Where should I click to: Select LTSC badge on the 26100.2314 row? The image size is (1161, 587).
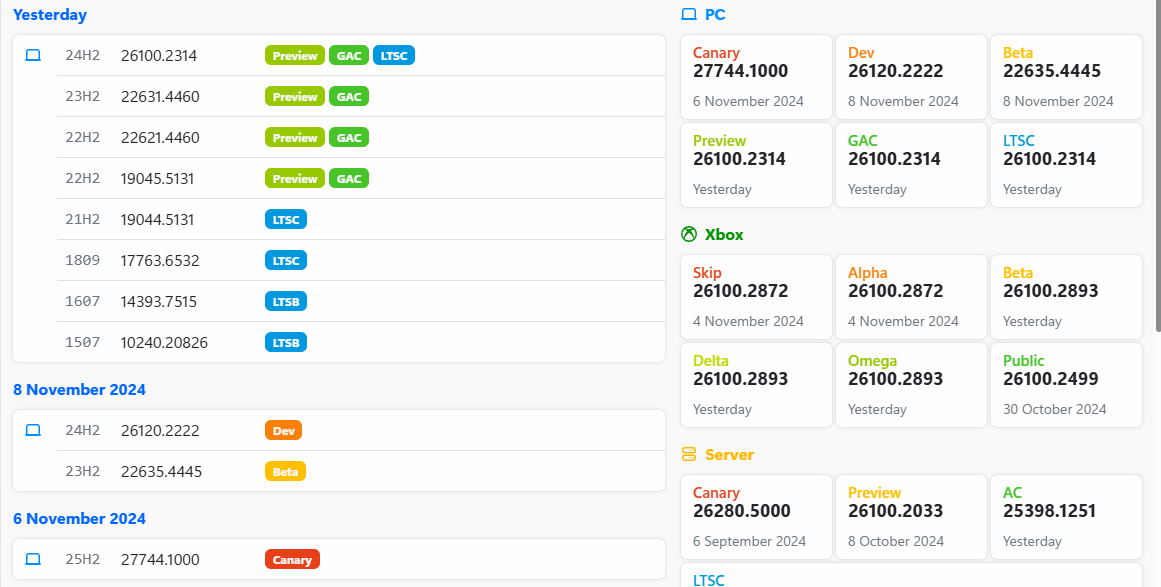394,56
